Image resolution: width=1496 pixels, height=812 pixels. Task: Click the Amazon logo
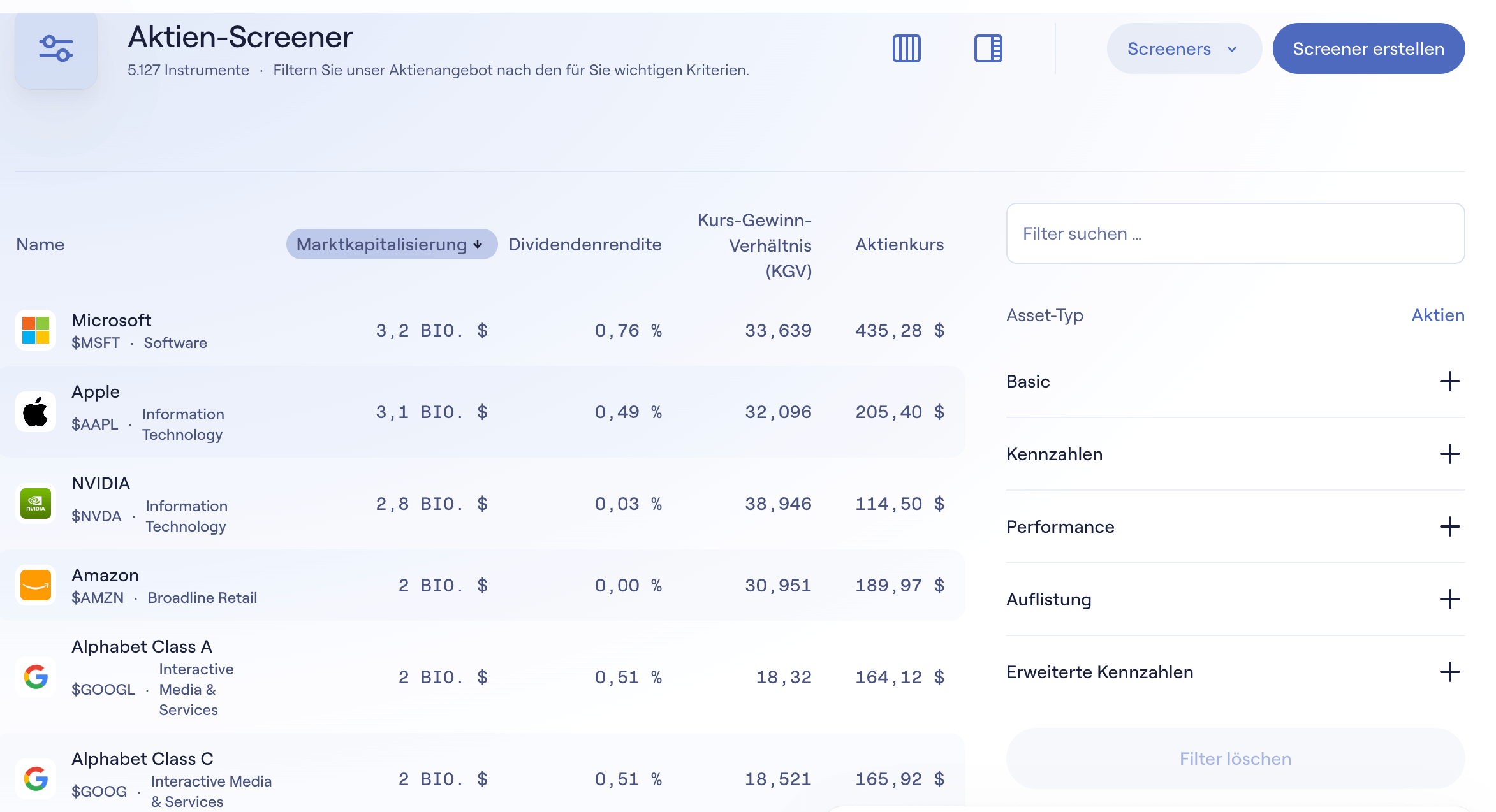pos(36,585)
